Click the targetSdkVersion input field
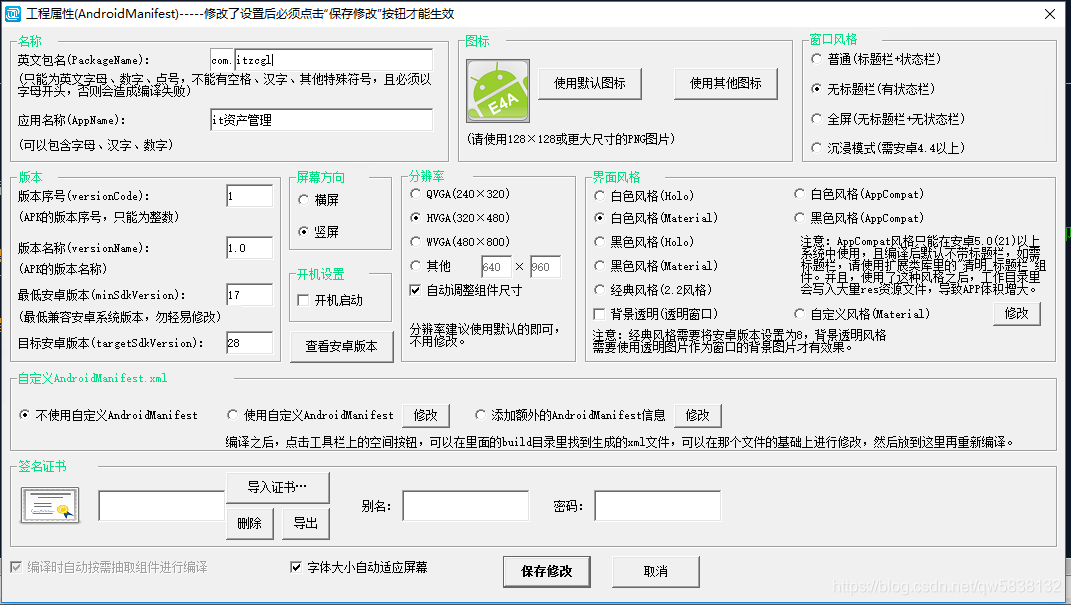This screenshot has height=605, width=1071. click(249, 343)
